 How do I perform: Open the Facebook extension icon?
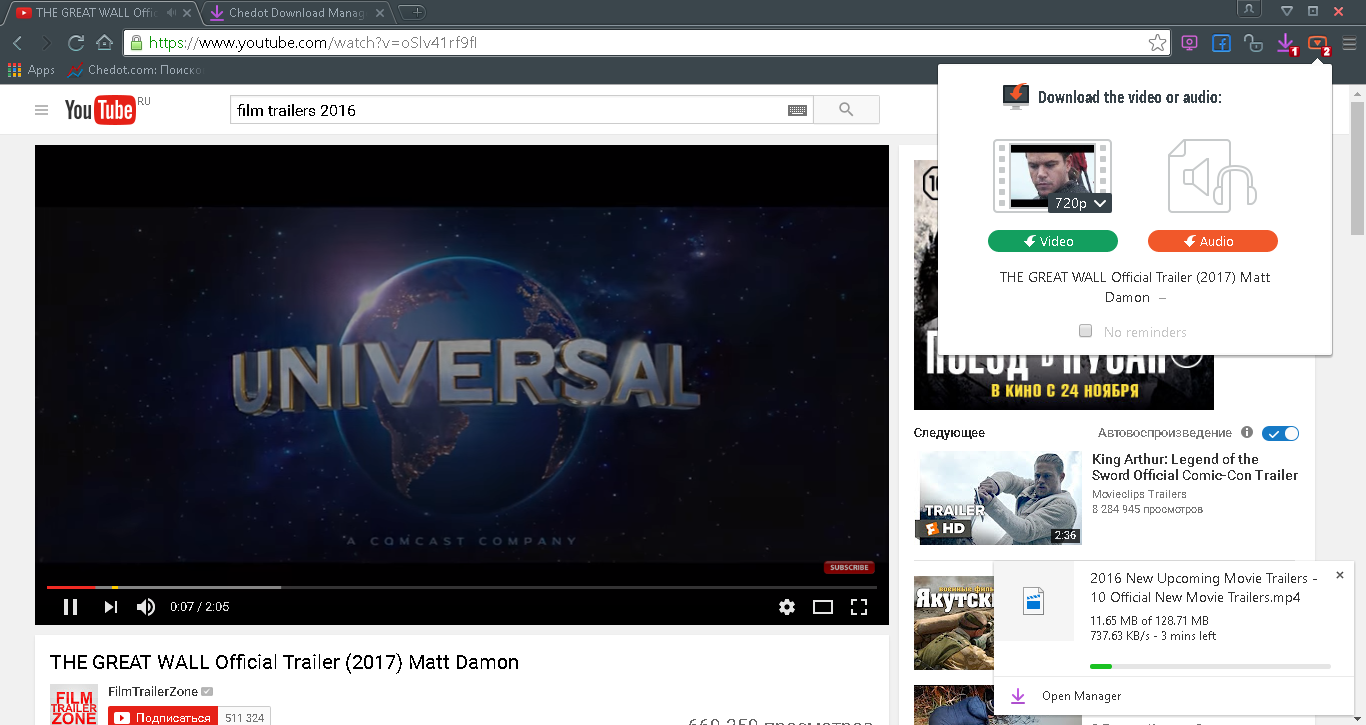point(1221,43)
